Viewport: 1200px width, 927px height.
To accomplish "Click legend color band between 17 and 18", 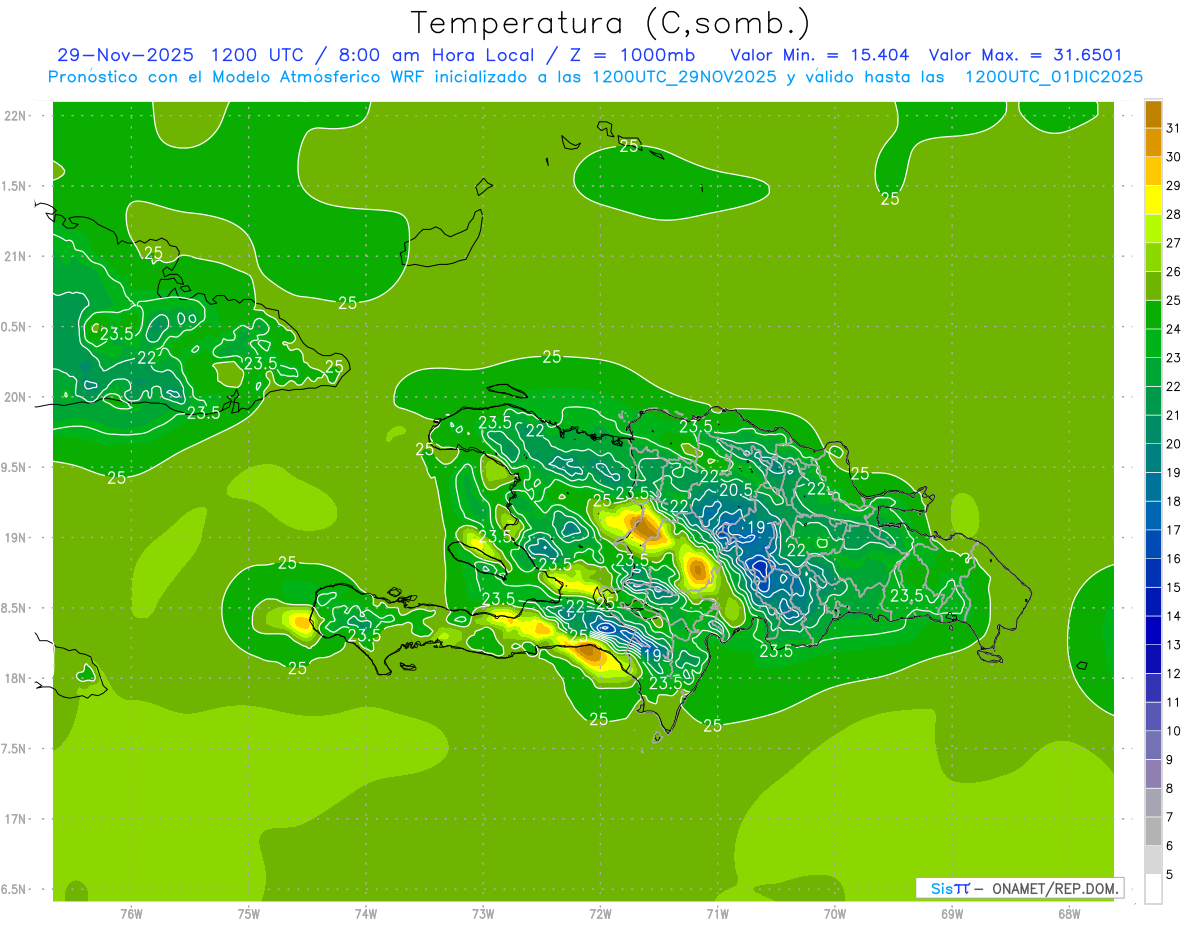I will (1153, 516).
